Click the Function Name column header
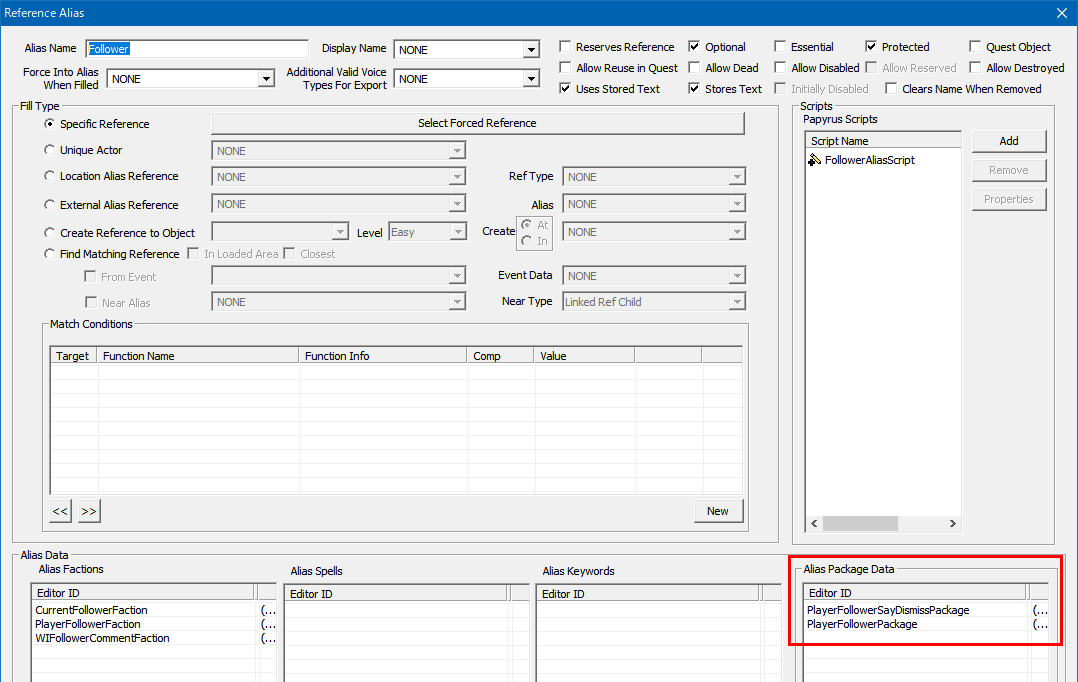Viewport: 1078px width, 682px height. [199, 355]
